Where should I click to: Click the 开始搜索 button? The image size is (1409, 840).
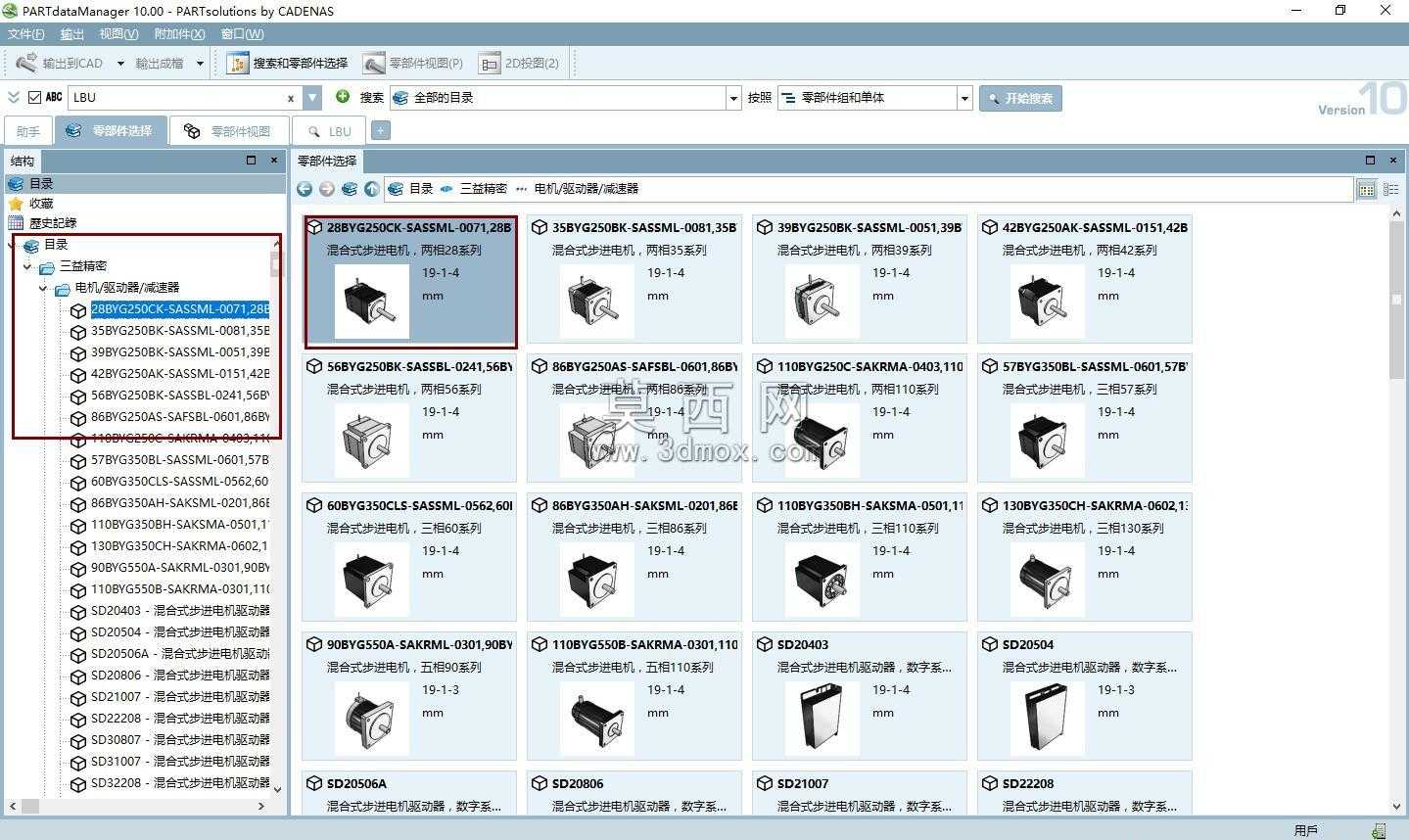pos(1020,98)
